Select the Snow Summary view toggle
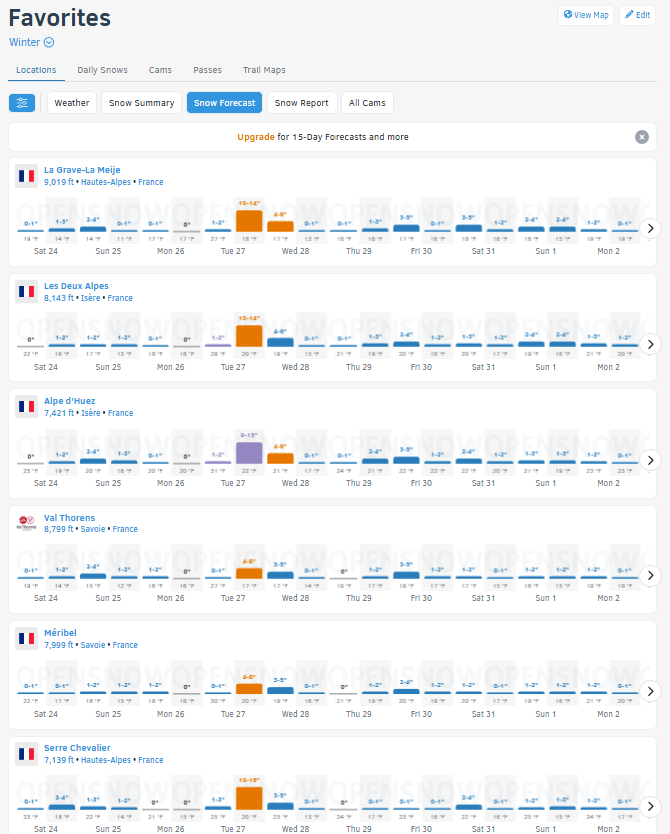The width and height of the screenshot is (670, 834). point(141,103)
